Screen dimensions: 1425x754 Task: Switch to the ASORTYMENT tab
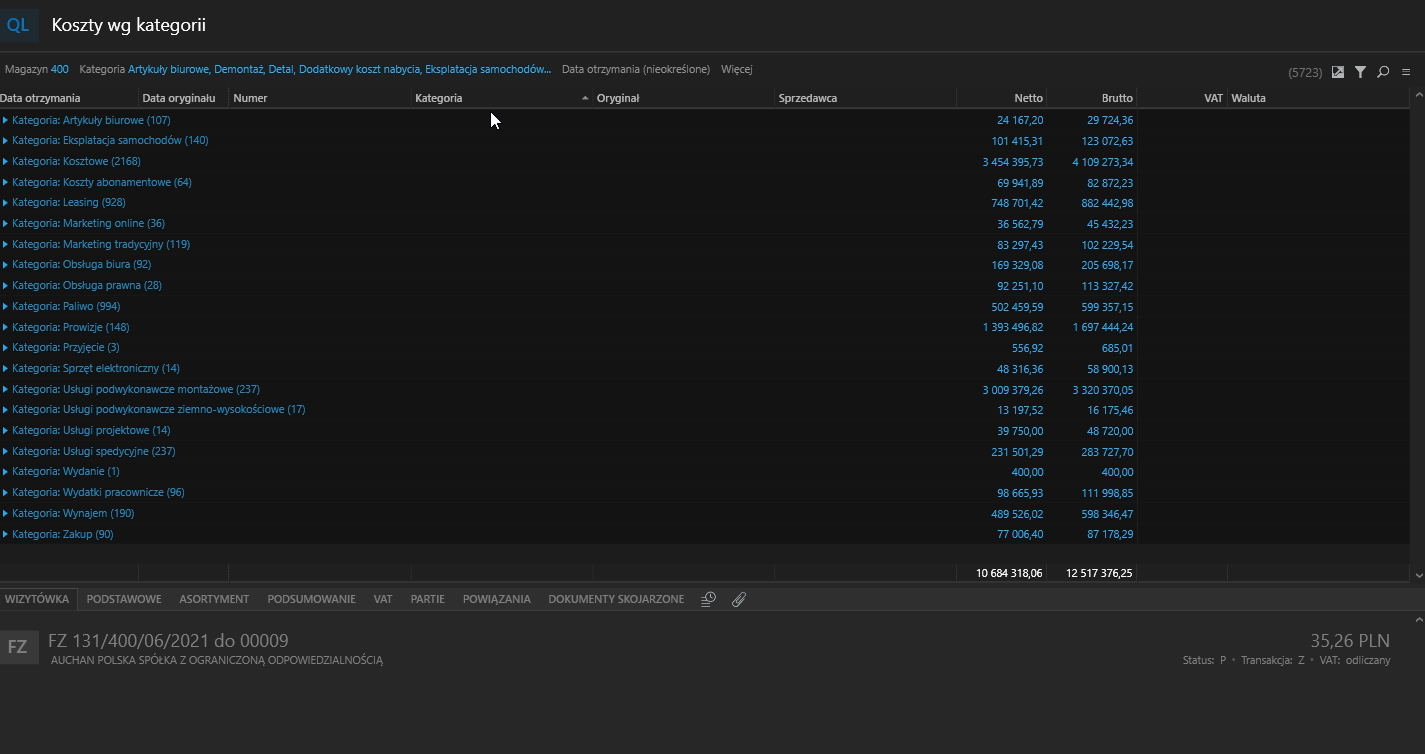pyautogui.click(x=214, y=599)
